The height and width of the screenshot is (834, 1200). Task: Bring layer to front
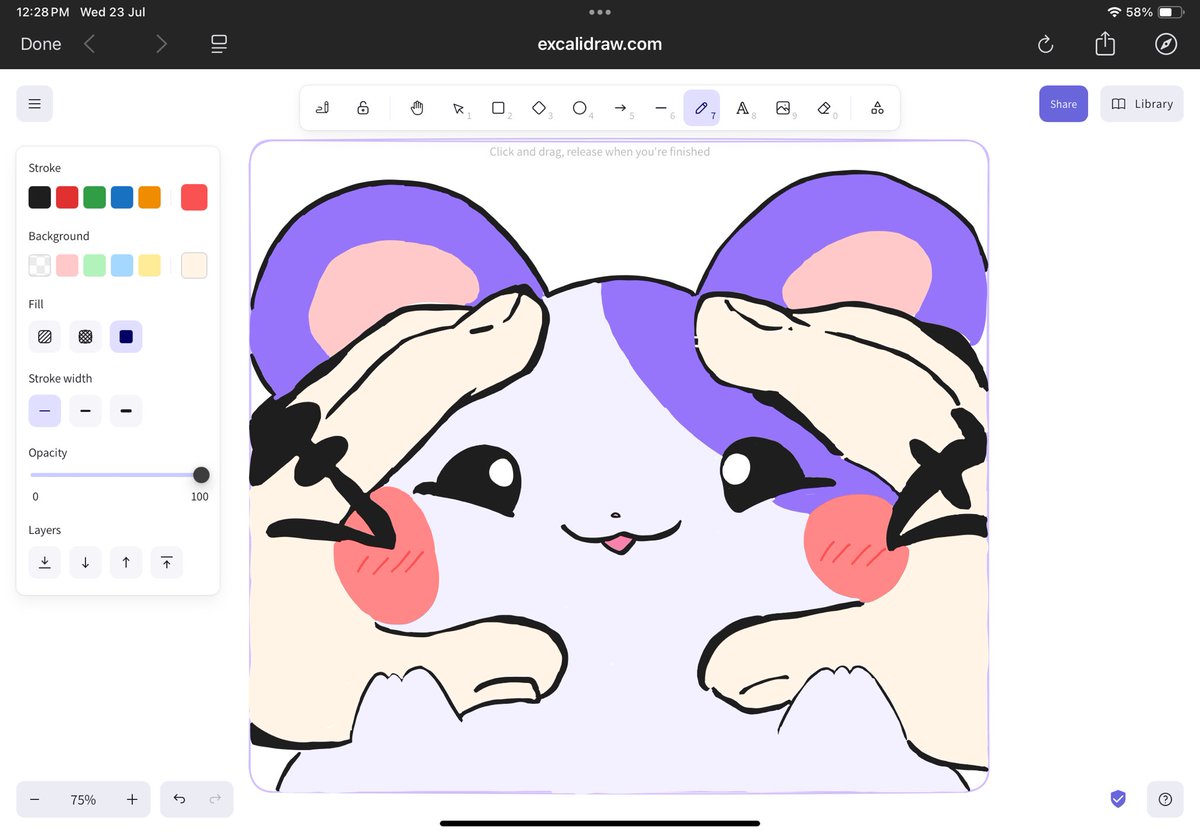point(166,563)
